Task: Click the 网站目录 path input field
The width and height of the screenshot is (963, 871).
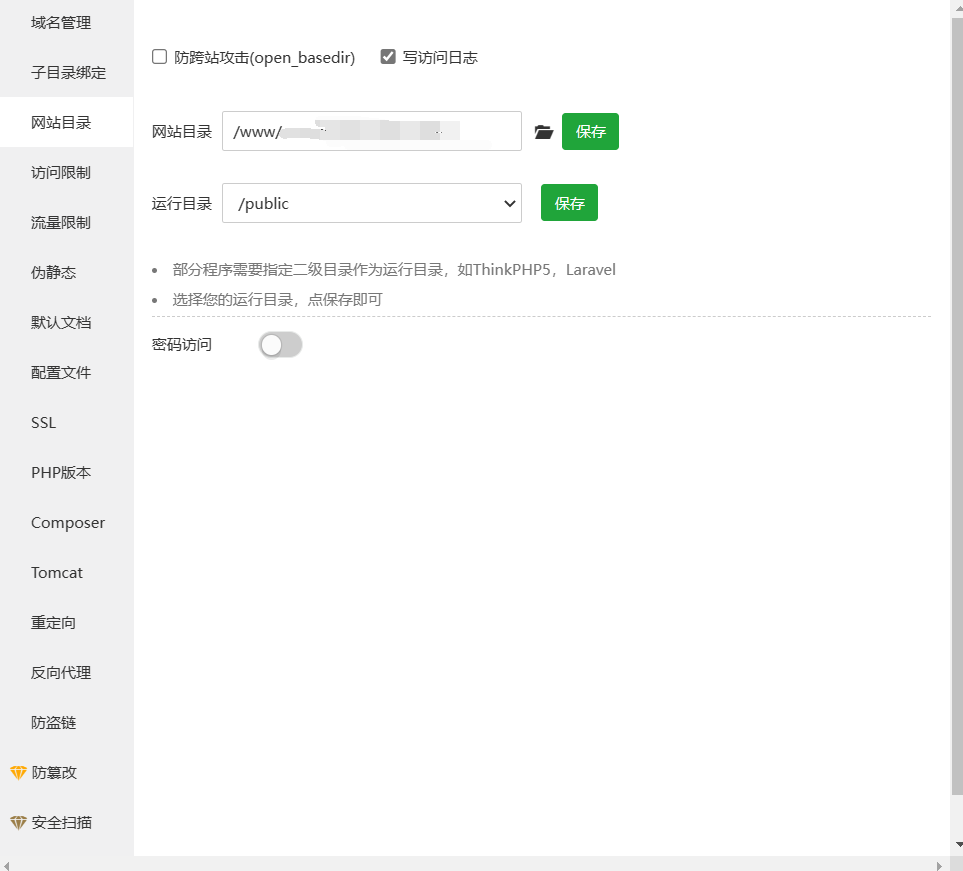Action: pyautogui.click(x=372, y=131)
